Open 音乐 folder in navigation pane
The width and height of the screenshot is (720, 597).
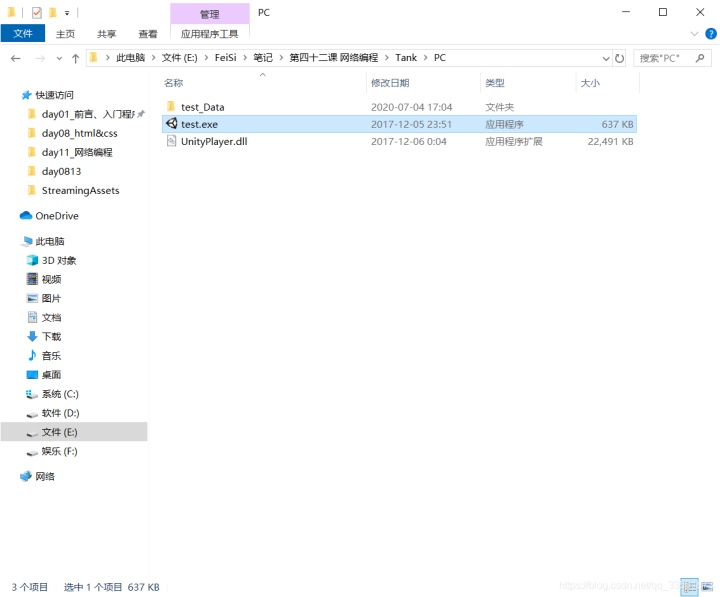click(51, 355)
